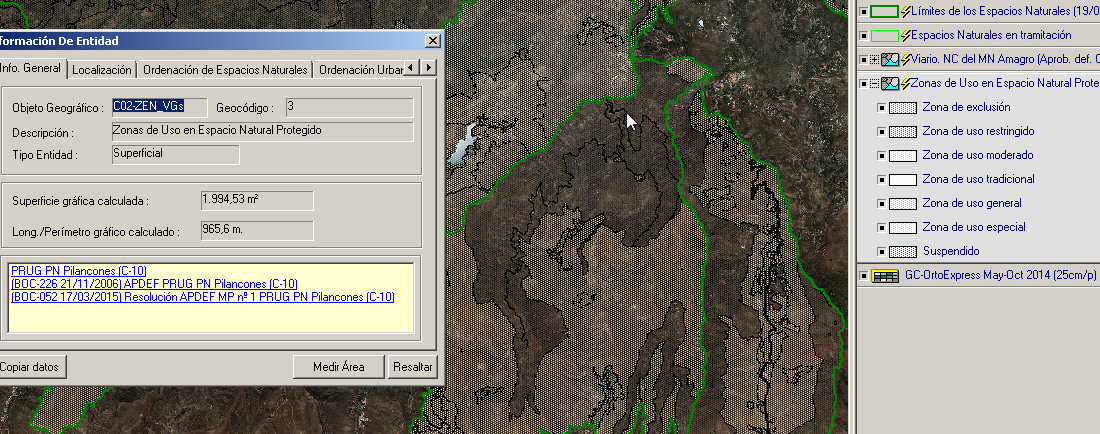The height and width of the screenshot is (434, 1100).
Task: Click the Zona de uso tradicional swatch
Action: pyautogui.click(x=902, y=179)
